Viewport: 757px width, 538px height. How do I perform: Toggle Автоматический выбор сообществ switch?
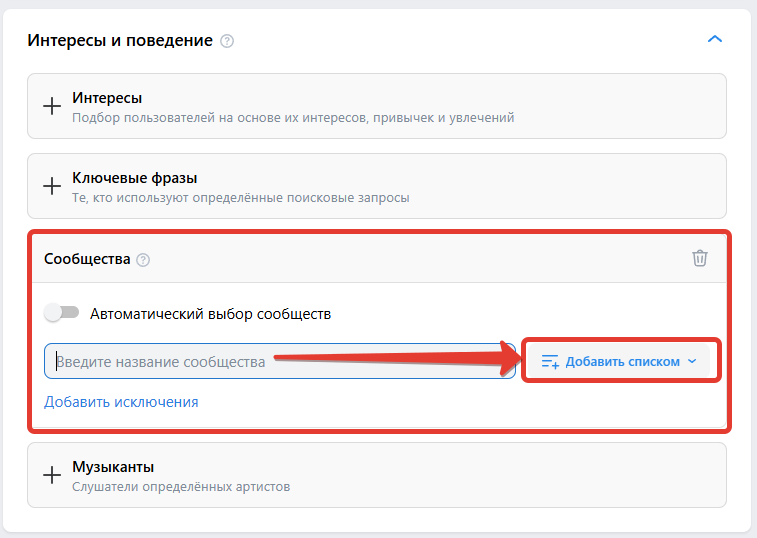tap(61, 312)
